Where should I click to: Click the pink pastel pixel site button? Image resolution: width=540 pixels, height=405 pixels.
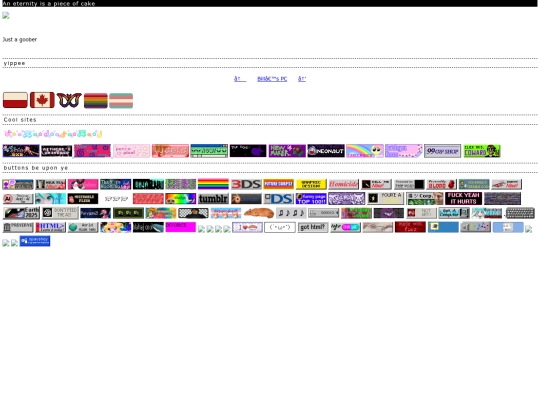(x=132, y=151)
